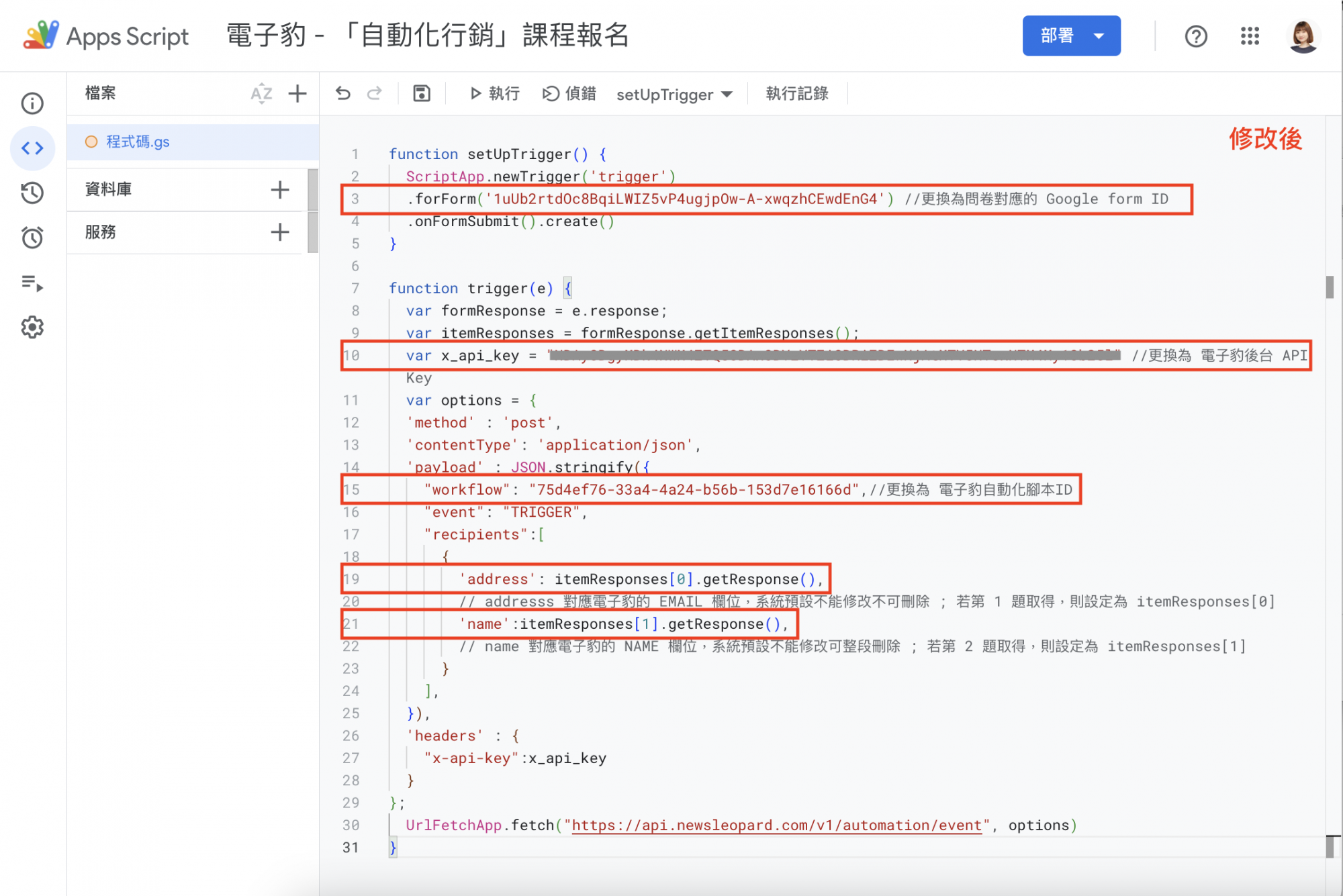
Task: Open the 執行記錄 execution log
Action: click(x=797, y=93)
